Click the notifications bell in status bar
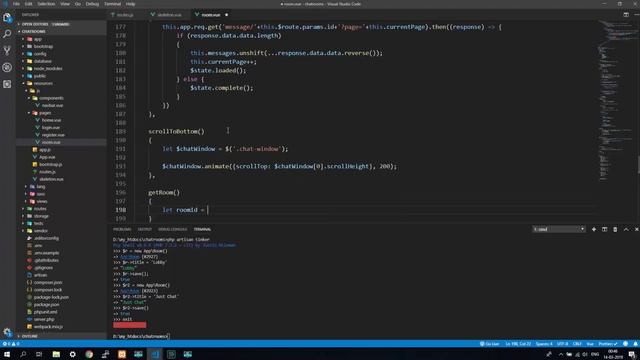The image size is (640, 360). [635, 344]
